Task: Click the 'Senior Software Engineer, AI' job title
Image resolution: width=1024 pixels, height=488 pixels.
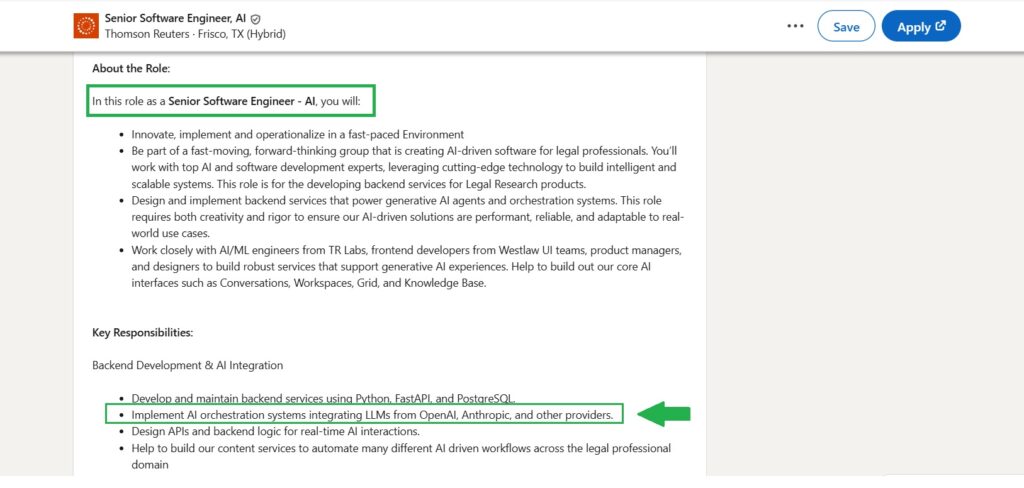Action: pyautogui.click(x=176, y=19)
